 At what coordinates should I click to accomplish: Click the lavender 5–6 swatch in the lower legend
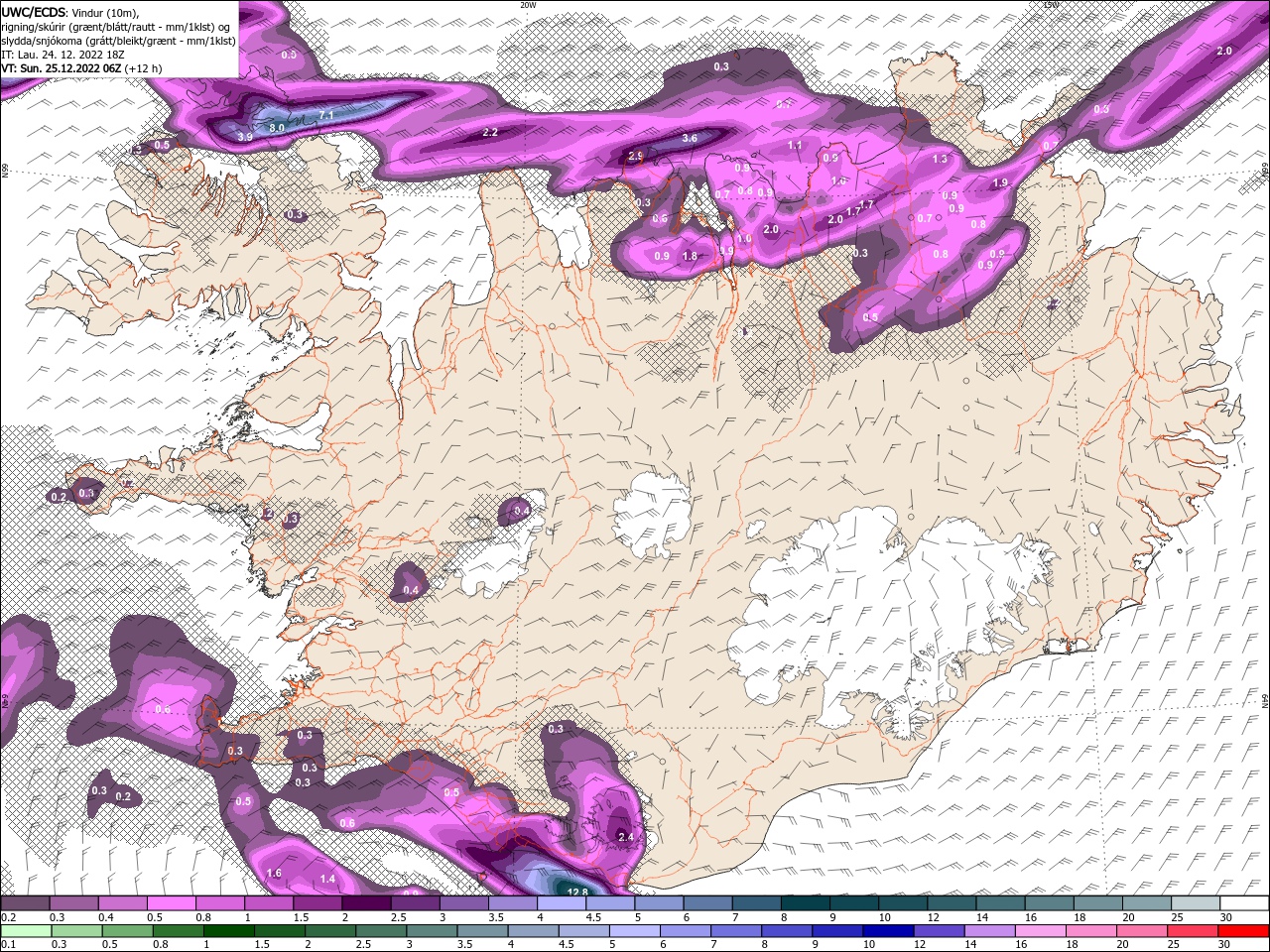pyautogui.click(x=635, y=930)
